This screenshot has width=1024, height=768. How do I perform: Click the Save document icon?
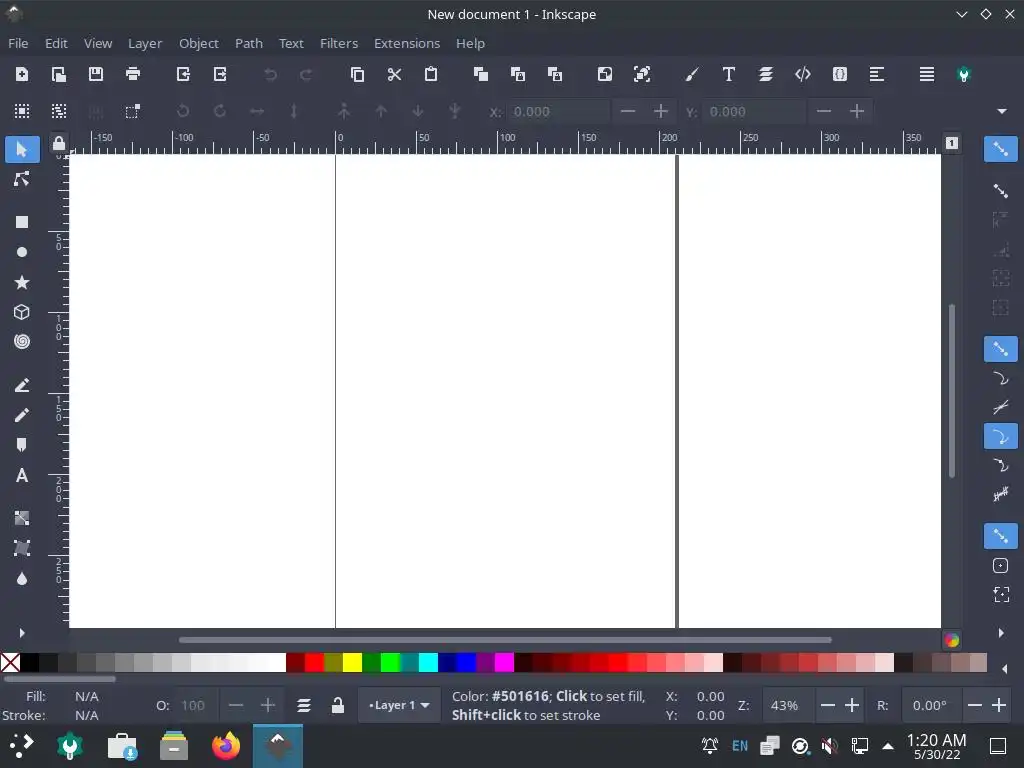[96, 74]
